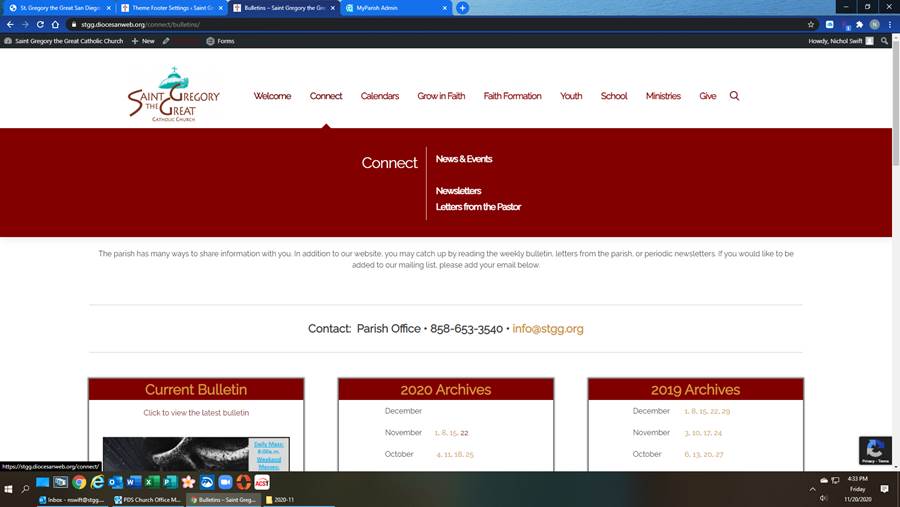Select Letters from the Pastor menu item
Image resolution: width=900 pixels, height=507 pixels.
point(478,207)
